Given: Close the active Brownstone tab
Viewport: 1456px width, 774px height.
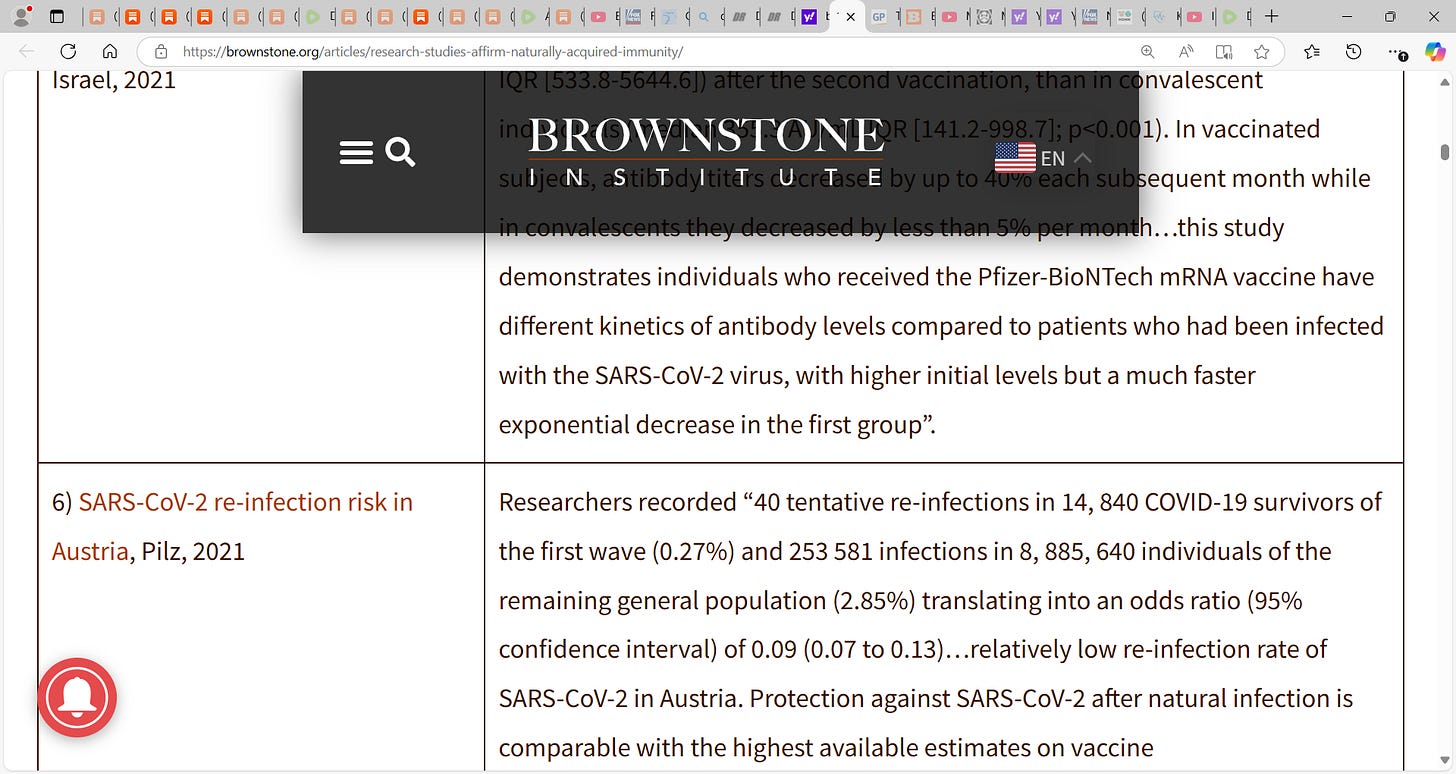Looking at the screenshot, I should [850, 17].
